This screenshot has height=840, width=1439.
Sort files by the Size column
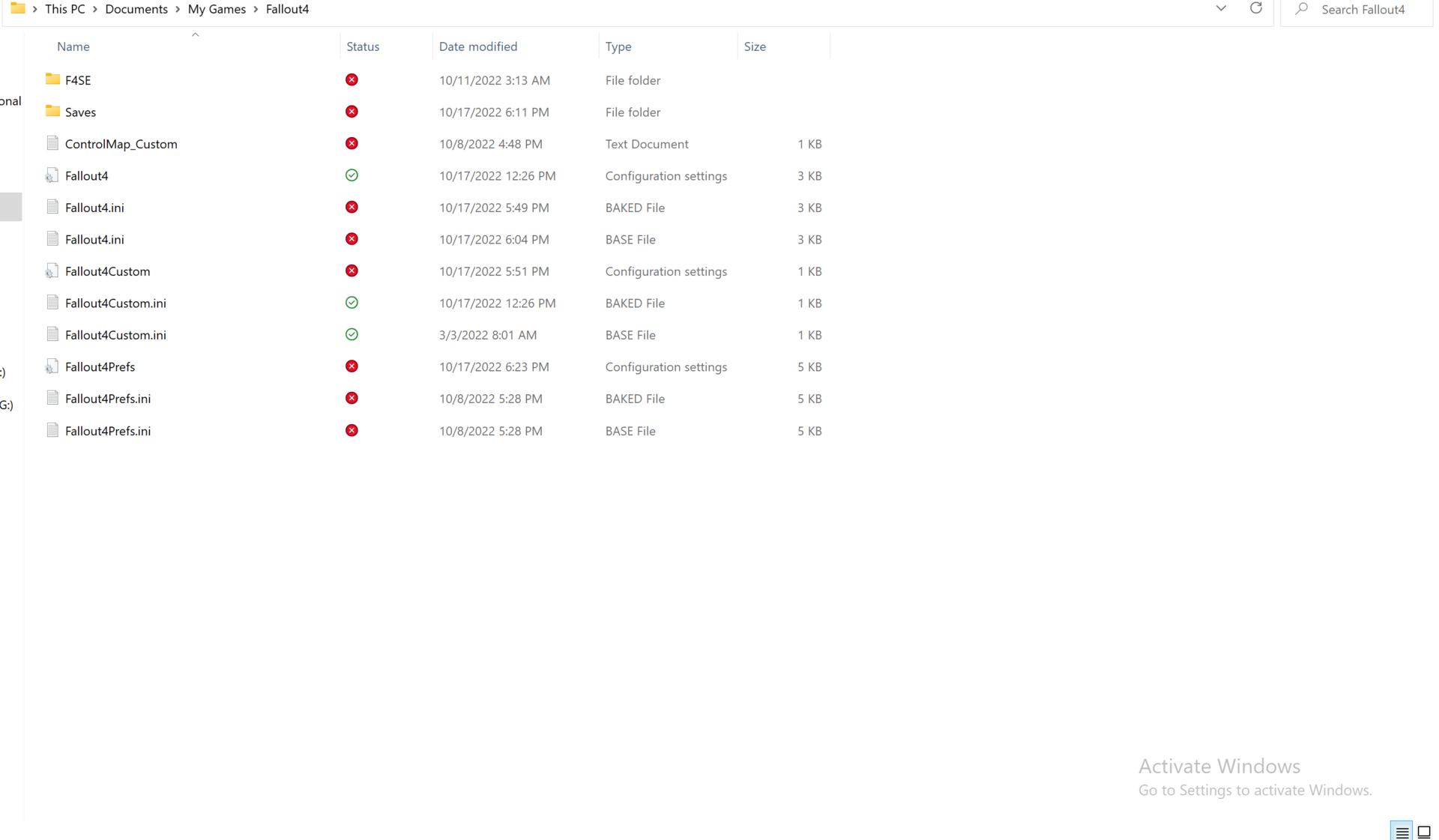[755, 46]
